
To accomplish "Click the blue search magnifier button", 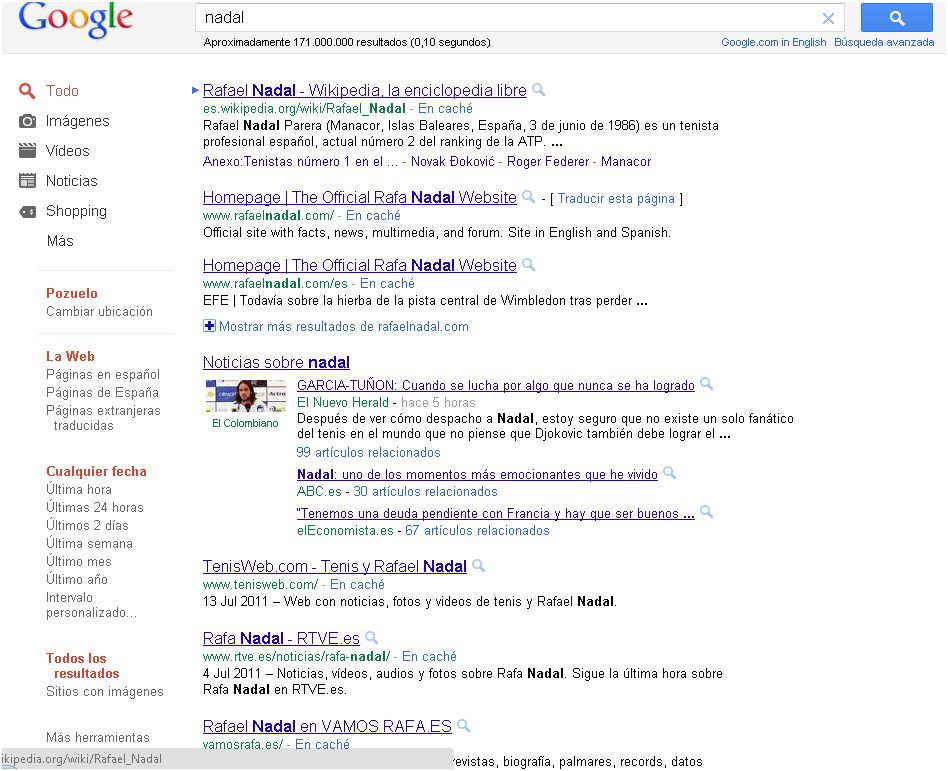I will point(896,18).
